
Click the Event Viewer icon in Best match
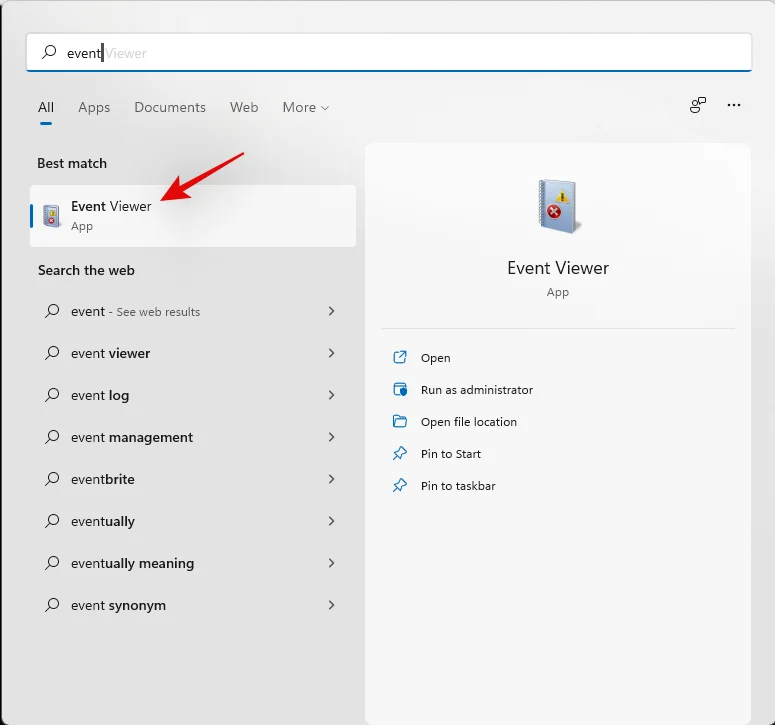pos(51,216)
